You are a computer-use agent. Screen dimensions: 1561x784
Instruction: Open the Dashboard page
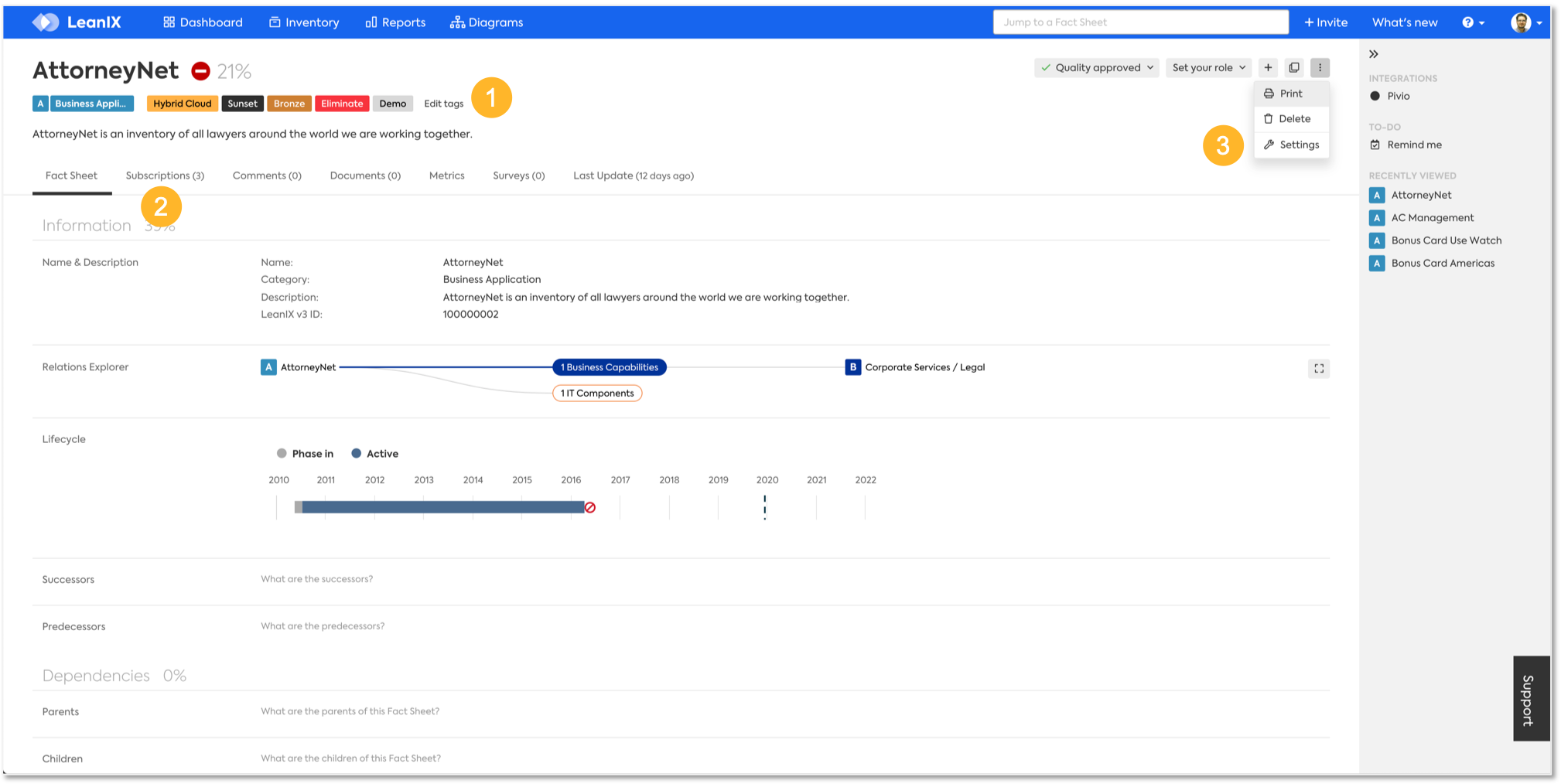click(x=203, y=22)
